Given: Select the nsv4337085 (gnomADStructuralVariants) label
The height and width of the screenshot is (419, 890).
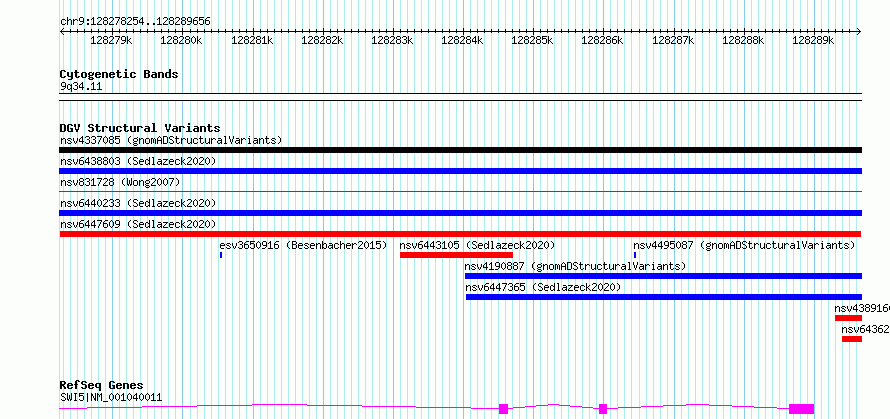Looking at the screenshot, I should tap(171, 140).
